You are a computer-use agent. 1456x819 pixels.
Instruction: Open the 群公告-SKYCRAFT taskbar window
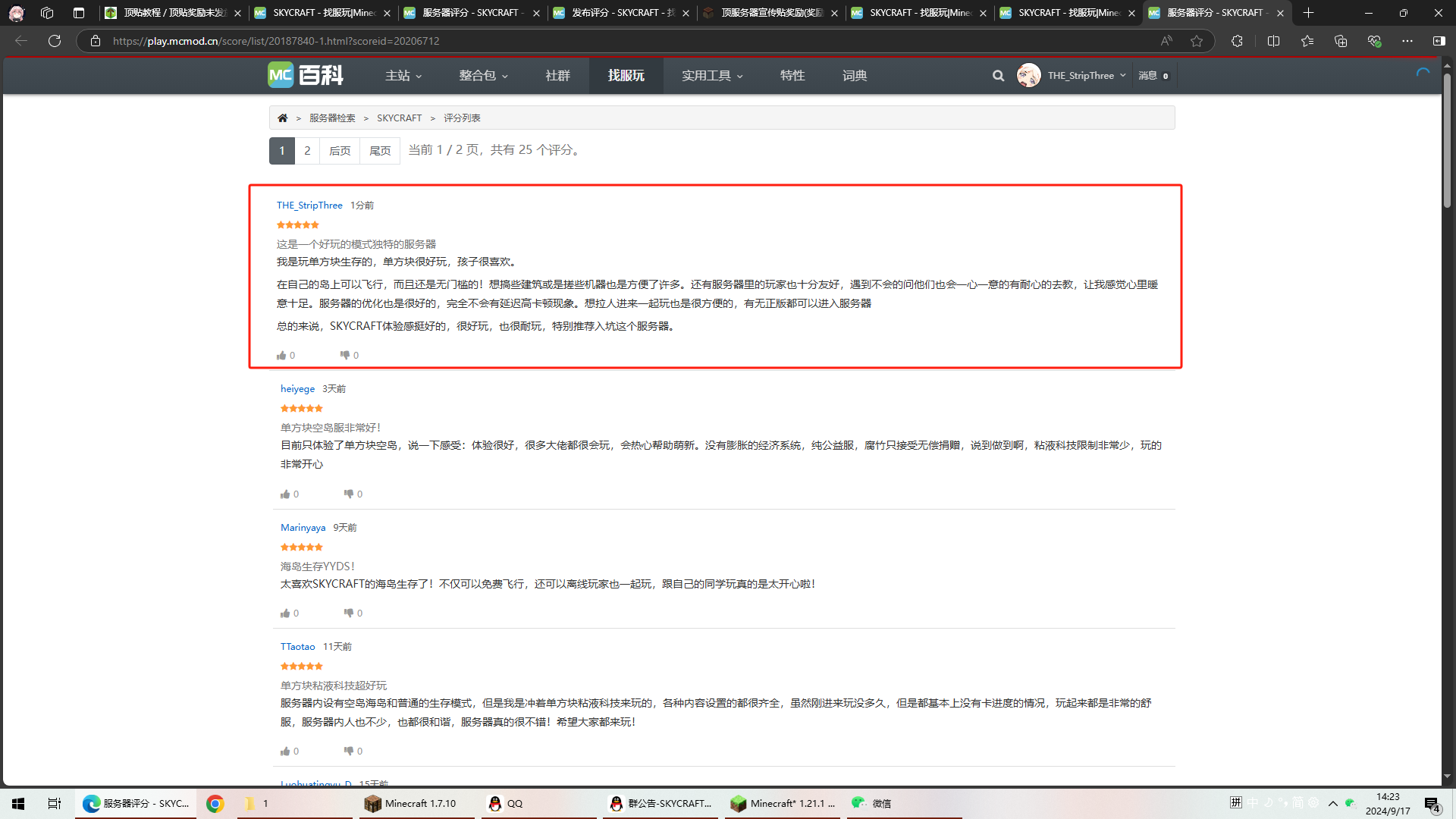click(661, 804)
